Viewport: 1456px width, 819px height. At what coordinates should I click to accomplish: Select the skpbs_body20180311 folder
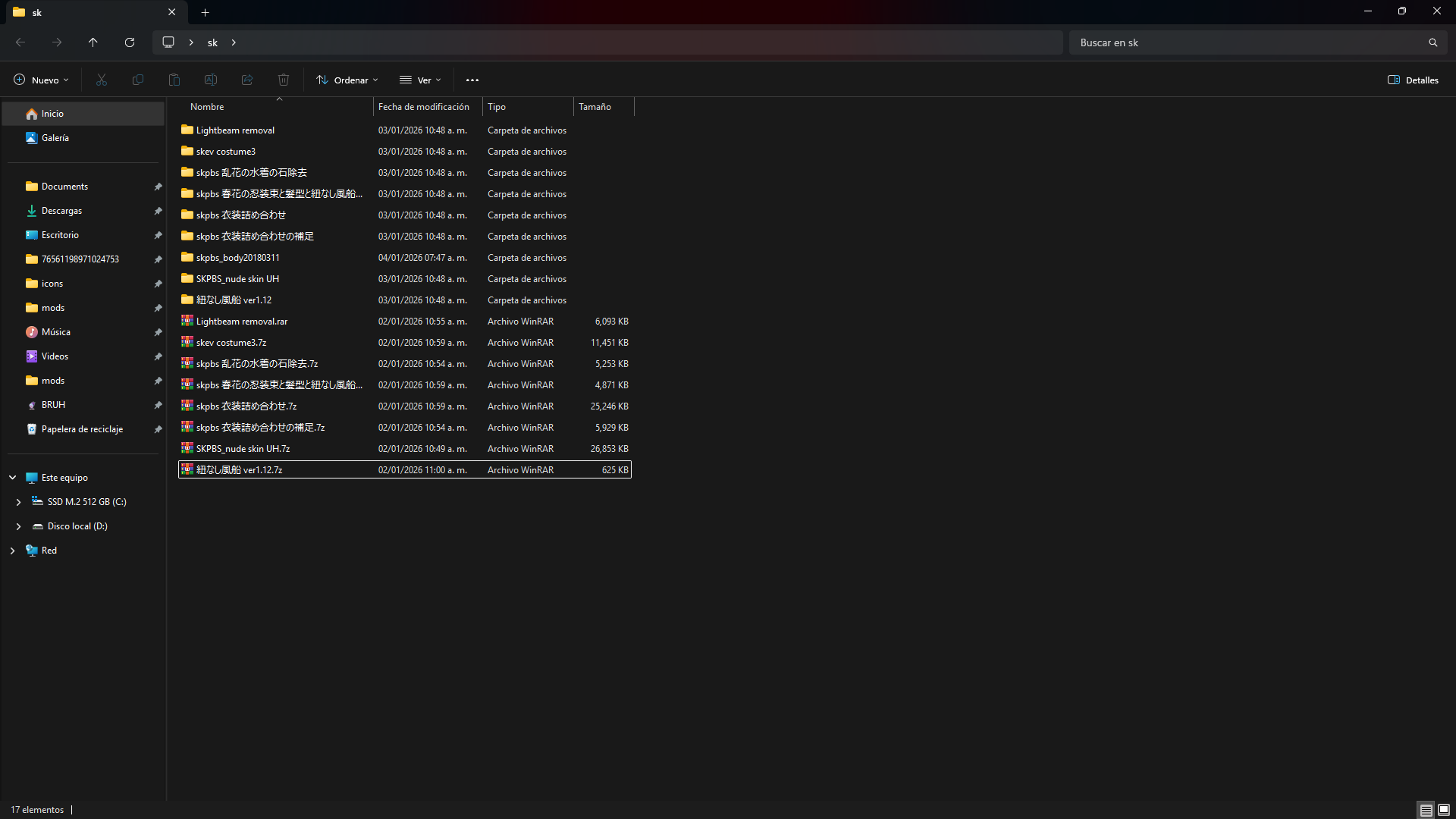coord(405,258)
